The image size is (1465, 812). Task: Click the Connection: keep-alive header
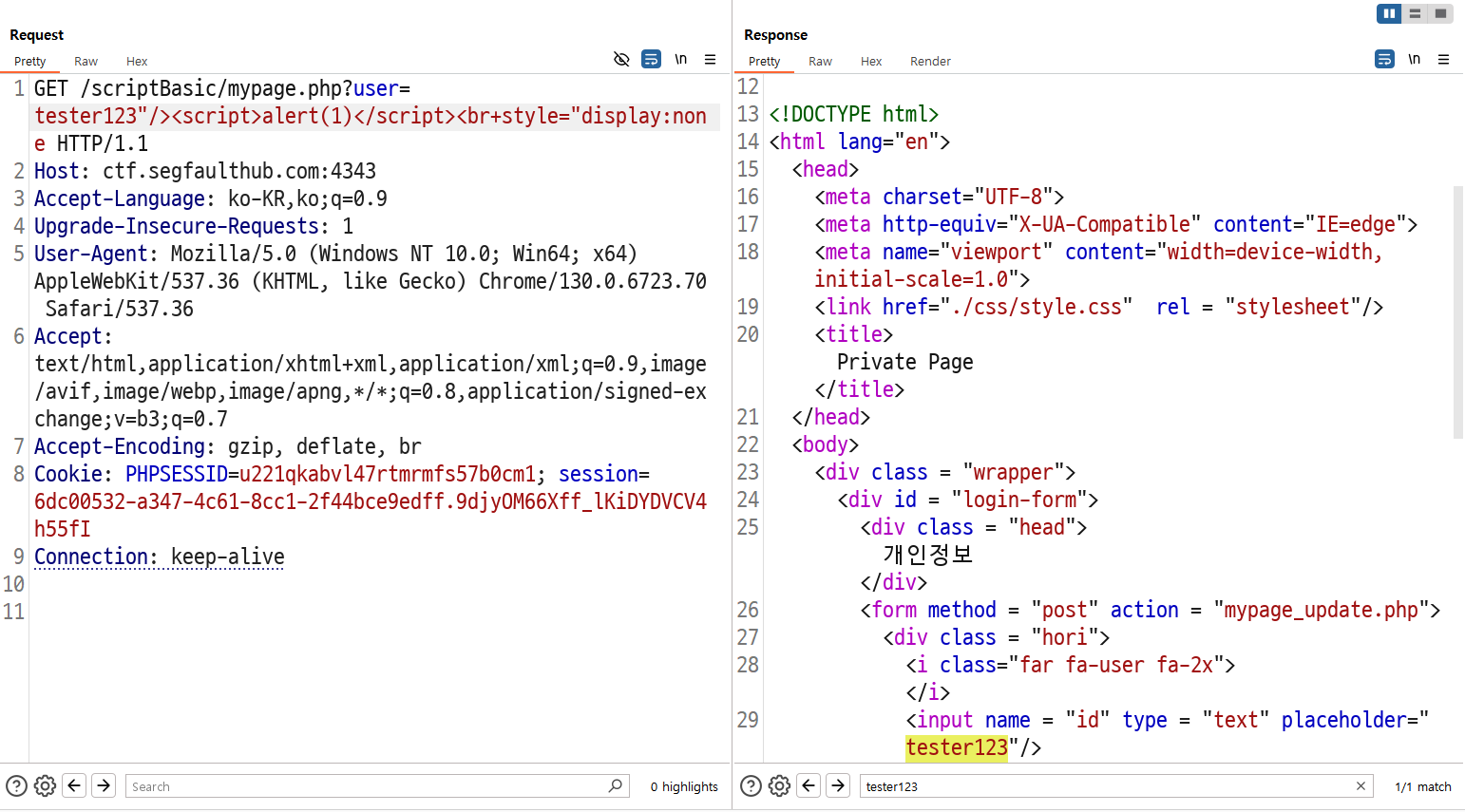160,557
